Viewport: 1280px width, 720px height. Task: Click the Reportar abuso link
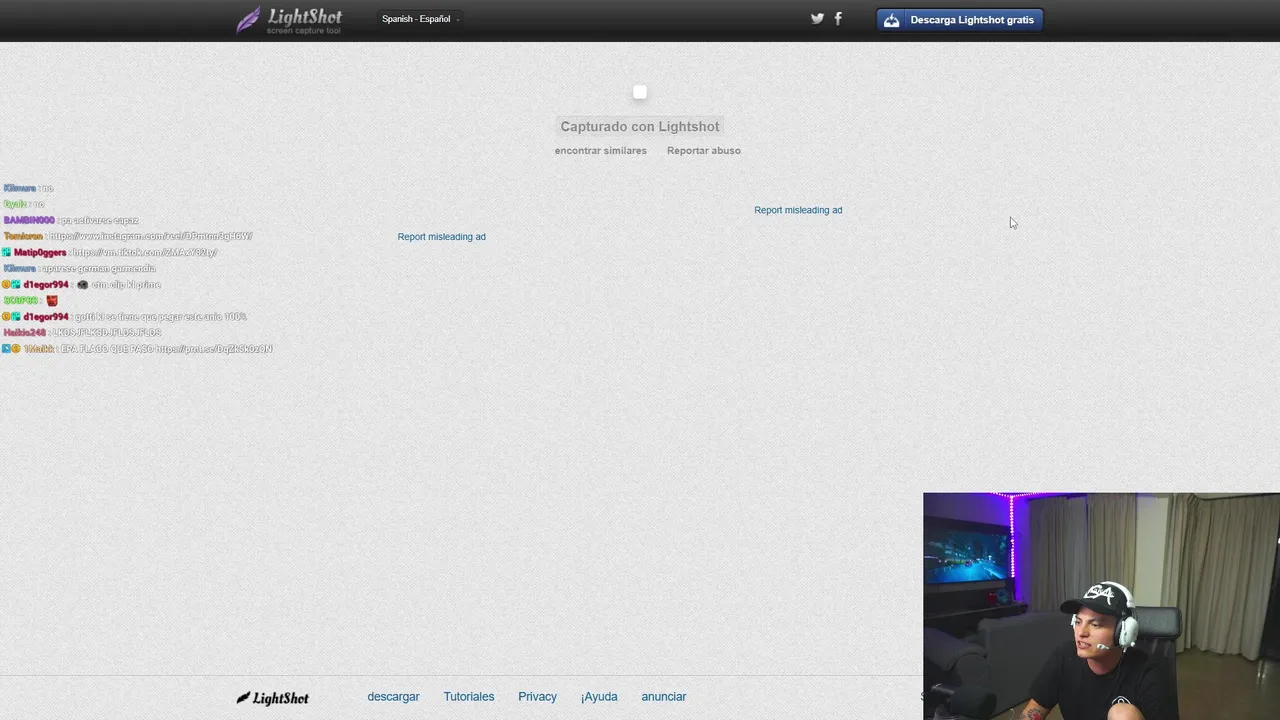(x=704, y=150)
